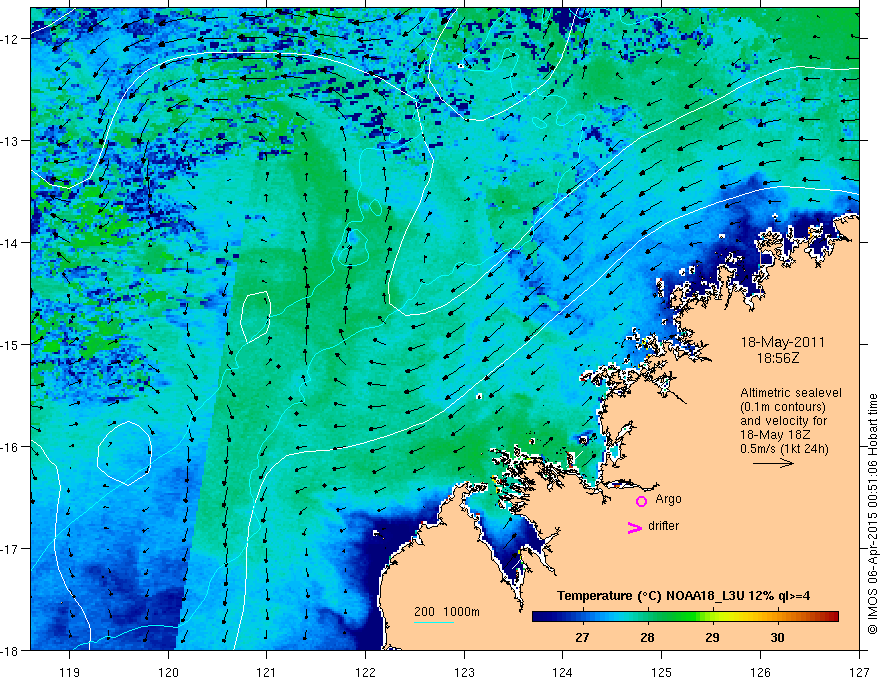
Task: Click the colorbar label 27
Action: [x=582, y=637]
